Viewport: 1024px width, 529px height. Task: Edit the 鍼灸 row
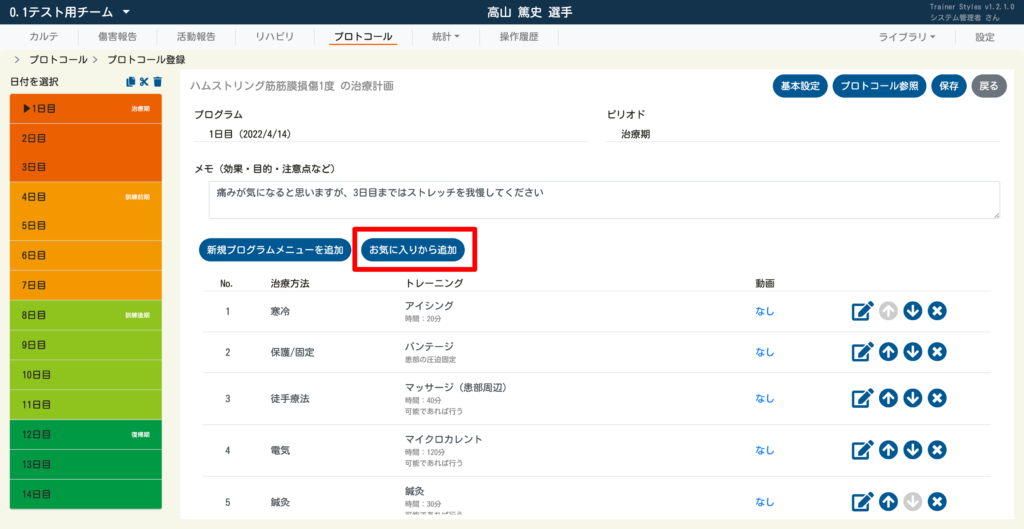pos(862,502)
